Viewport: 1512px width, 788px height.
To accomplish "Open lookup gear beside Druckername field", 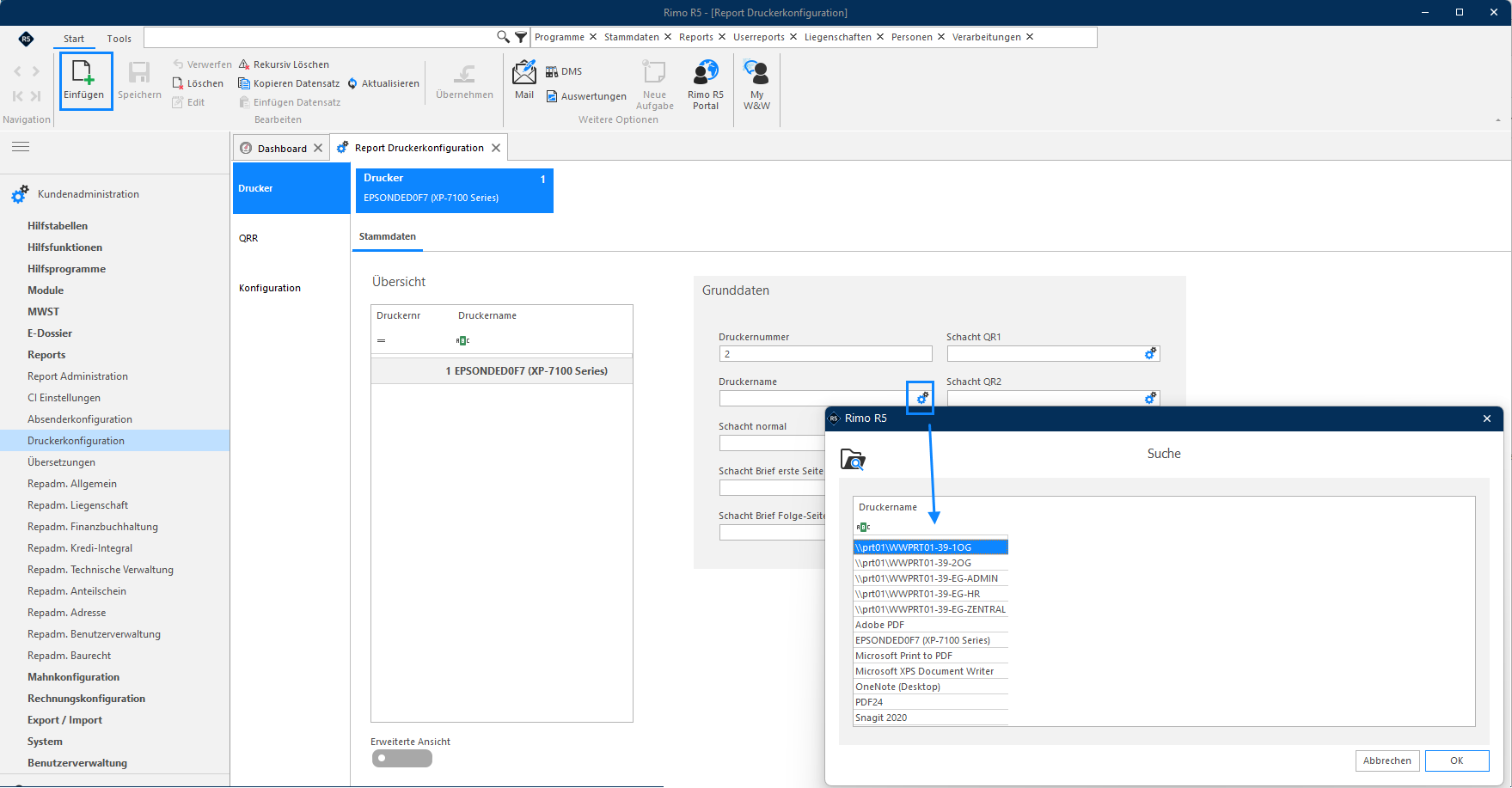I will pos(922,398).
